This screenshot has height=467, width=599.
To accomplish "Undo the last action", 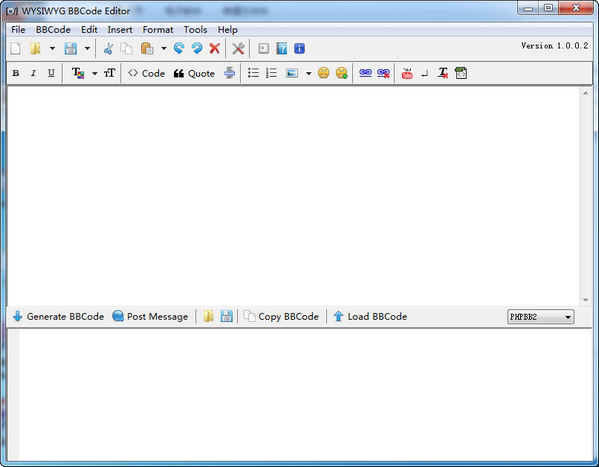I will click(179, 49).
